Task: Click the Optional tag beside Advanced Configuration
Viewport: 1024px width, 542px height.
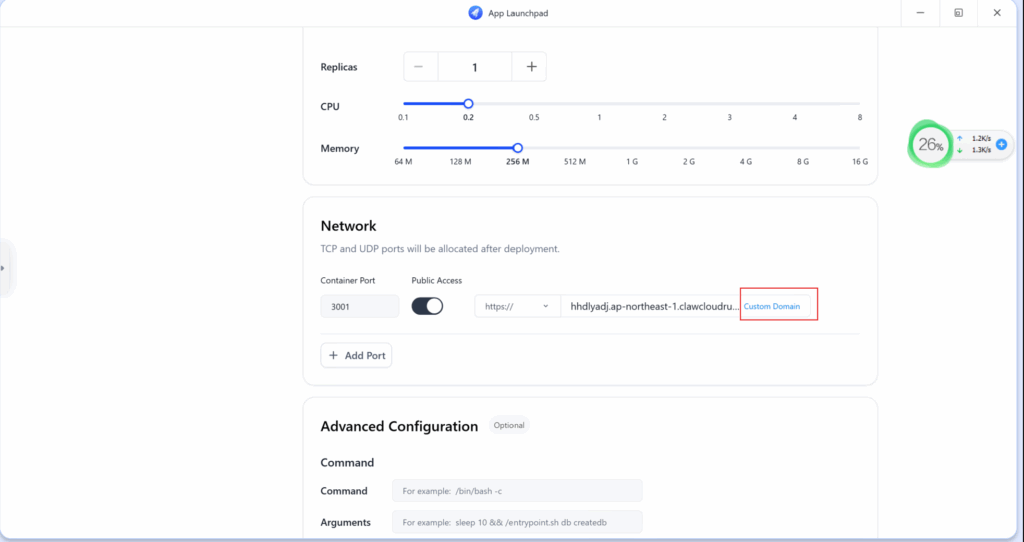Action: click(509, 425)
